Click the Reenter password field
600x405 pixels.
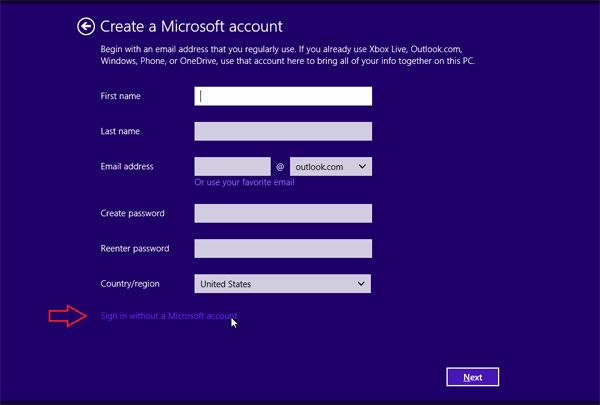(x=283, y=248)
